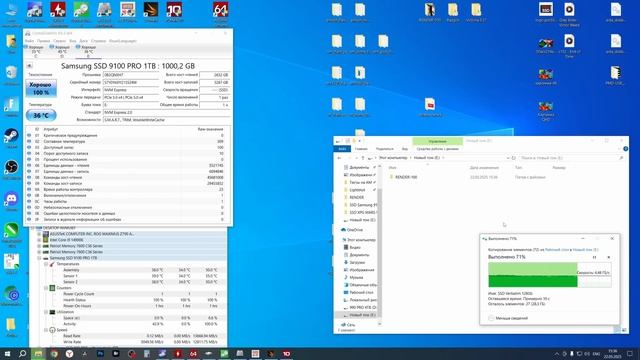The height and width of the screenshot is (360, 640).
Task: Open Диск menu in CrystalDiskInfo
Action: 83,41
